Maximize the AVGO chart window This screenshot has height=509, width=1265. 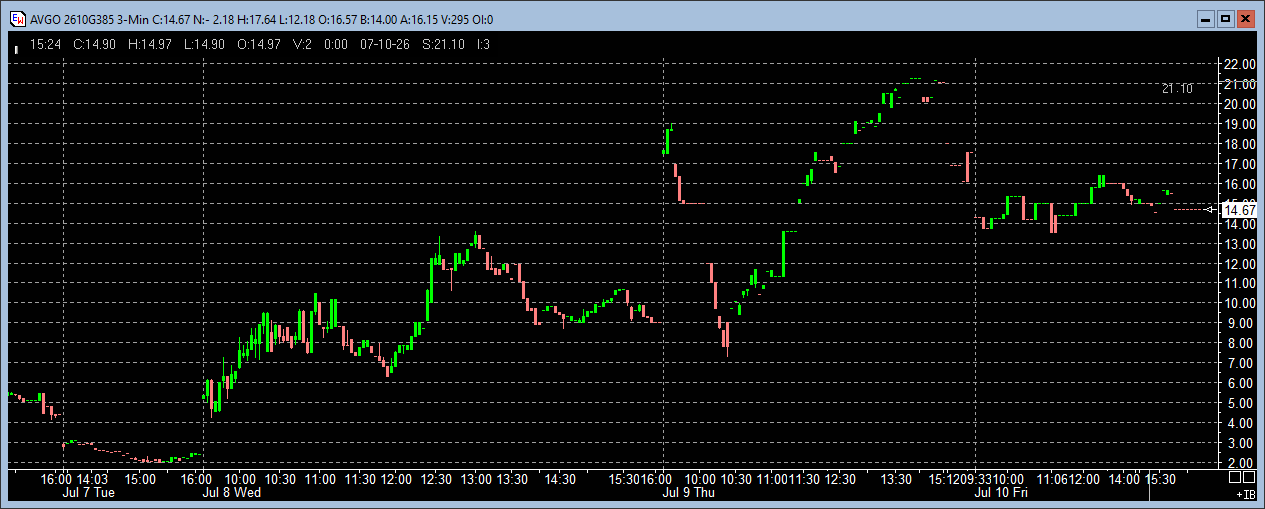[x=1225, y=19]
